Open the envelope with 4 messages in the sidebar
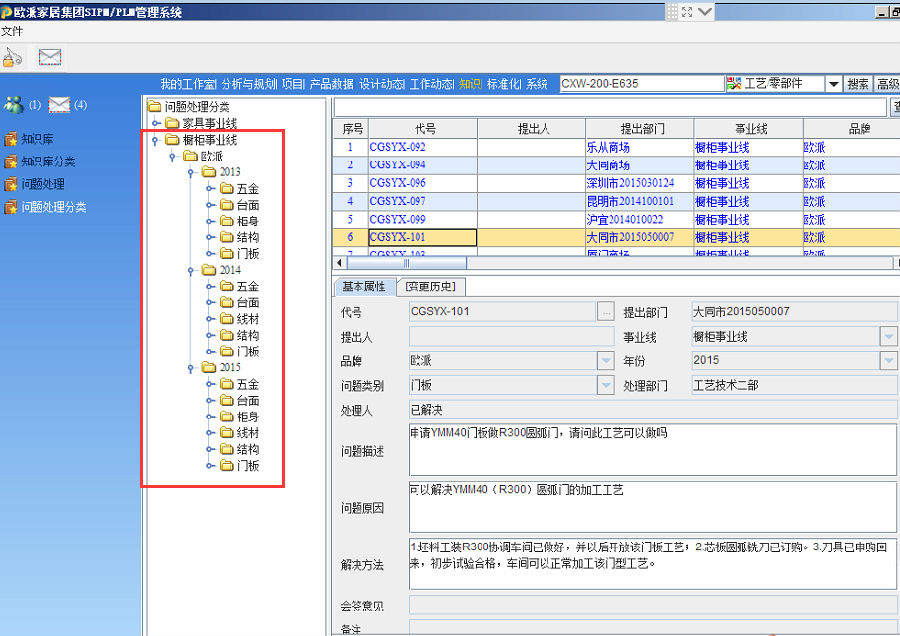 pos(60,105)
